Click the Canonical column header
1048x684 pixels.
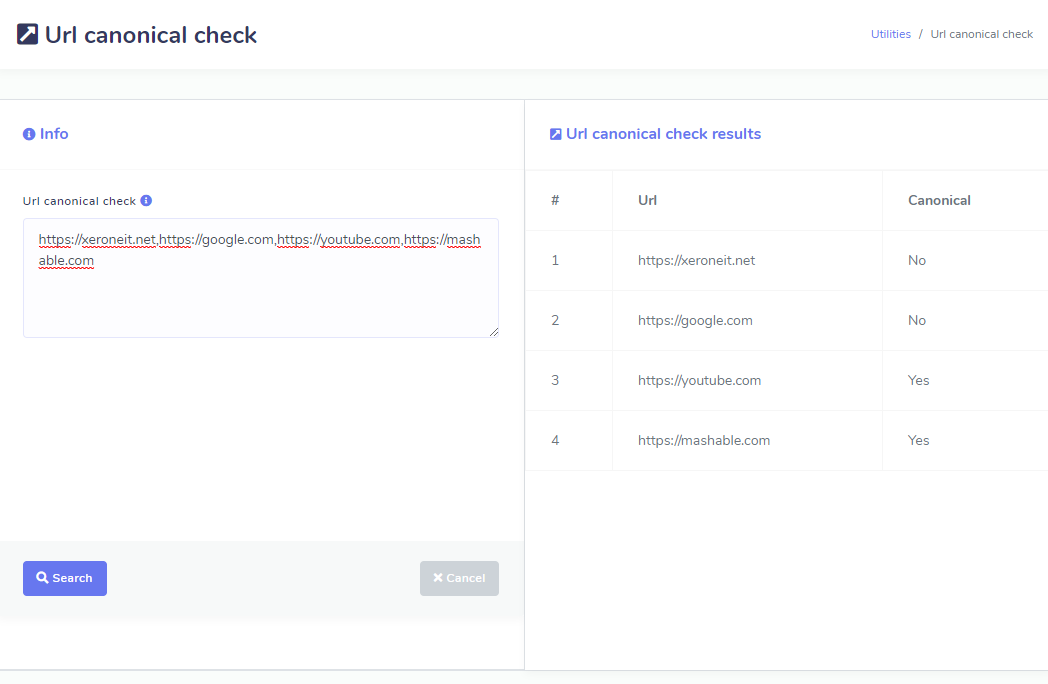939,200
